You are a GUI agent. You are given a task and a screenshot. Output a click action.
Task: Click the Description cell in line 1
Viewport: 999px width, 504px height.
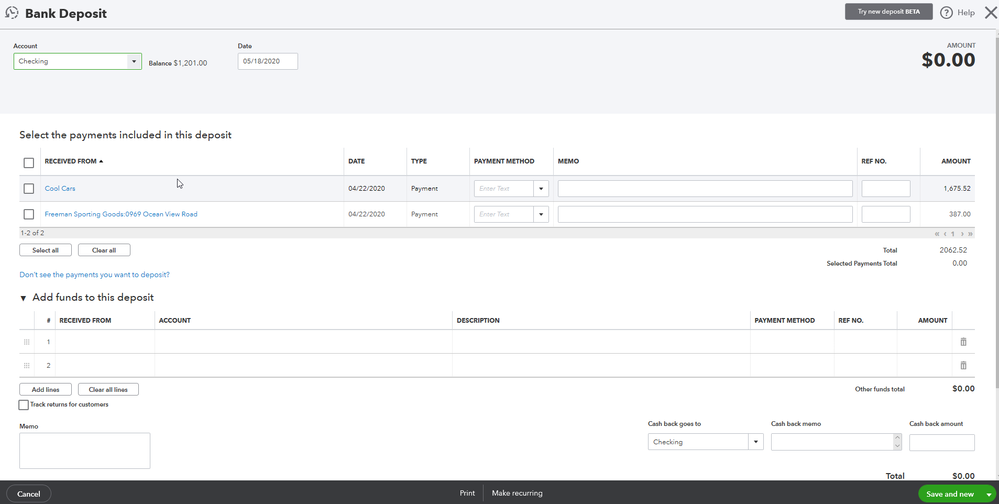click(601, 342)
